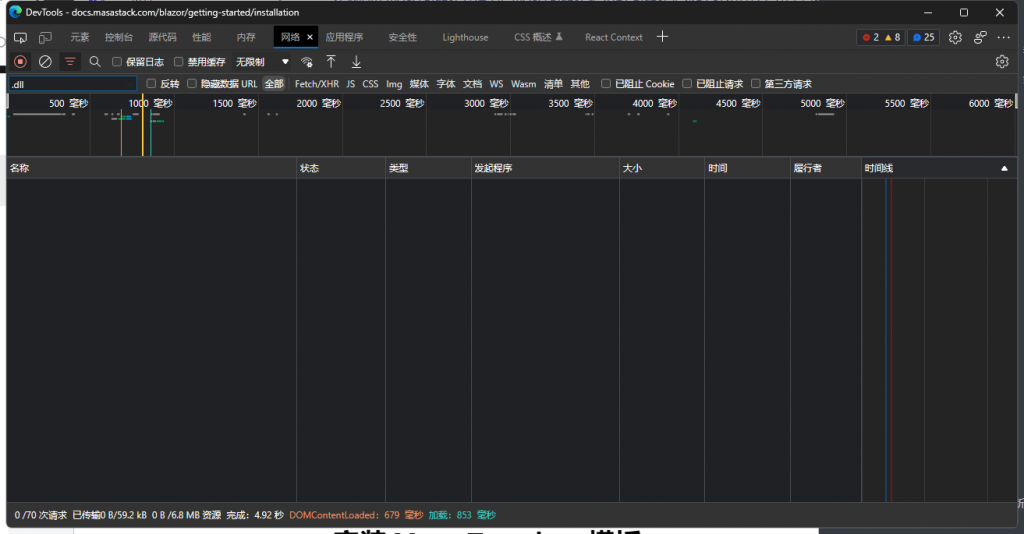
Task: Filter by Wasm requests
Action: pos(523,84)
